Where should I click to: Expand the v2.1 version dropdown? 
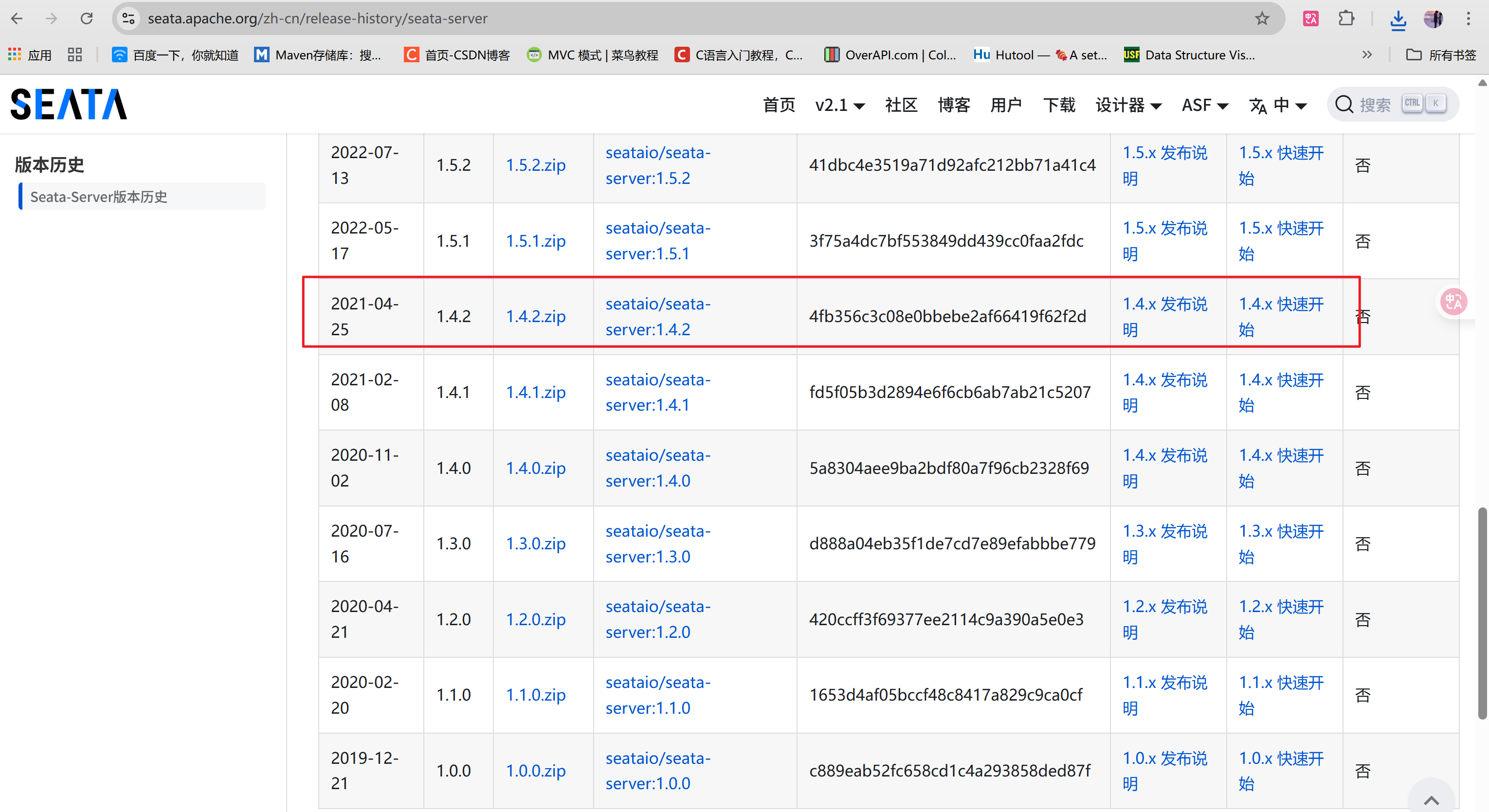(839, 105)
